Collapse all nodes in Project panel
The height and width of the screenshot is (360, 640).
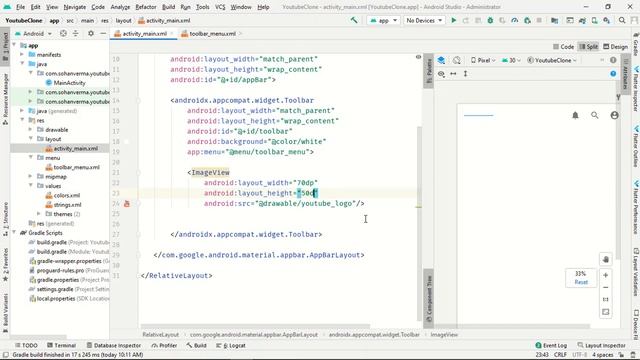click(76, 33)
